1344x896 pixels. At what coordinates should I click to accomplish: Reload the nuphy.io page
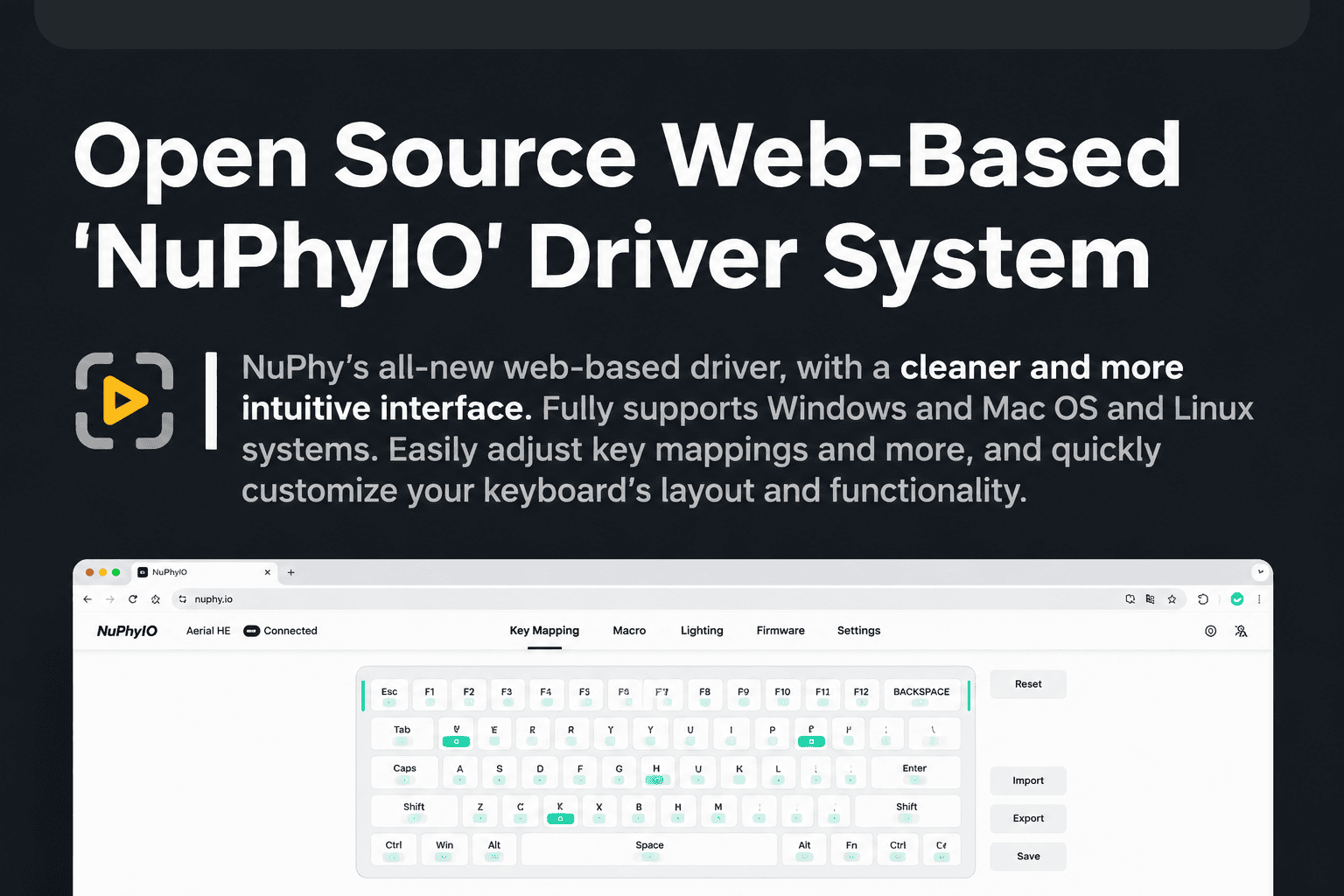(x=133, y=599)
